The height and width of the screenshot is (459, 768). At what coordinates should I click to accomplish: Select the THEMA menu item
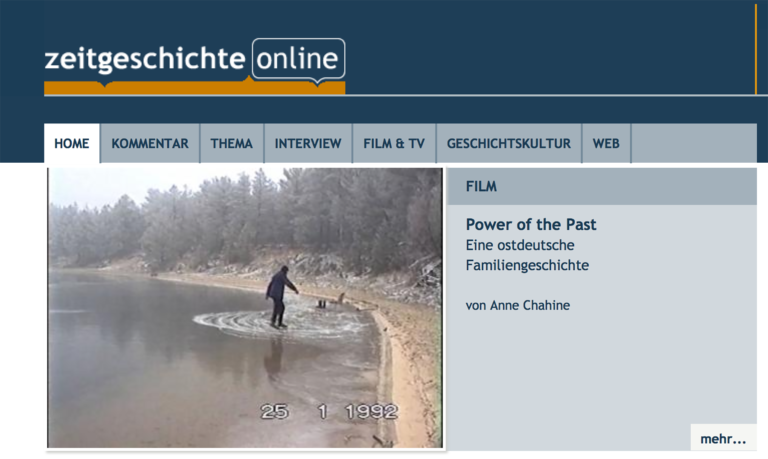[232, 144]
